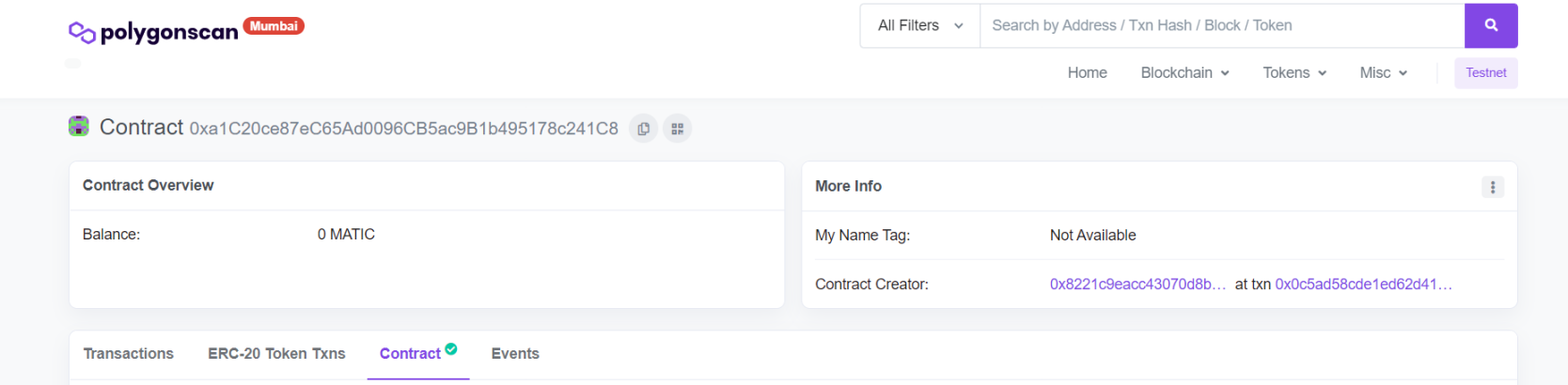Screen dimensions: 1568x385
Task: Click the Polygonscan logo
Action: 153,32
